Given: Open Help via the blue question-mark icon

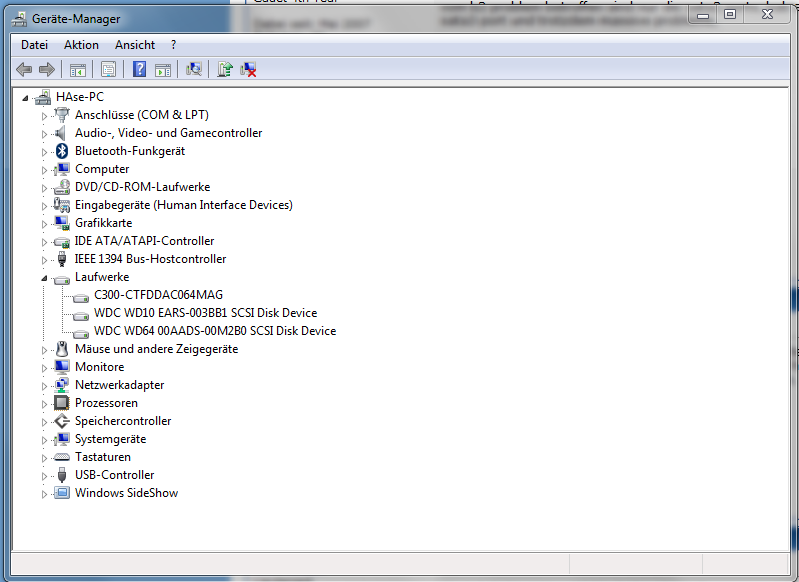Looking at the screenshot, I should coord(139,69).
